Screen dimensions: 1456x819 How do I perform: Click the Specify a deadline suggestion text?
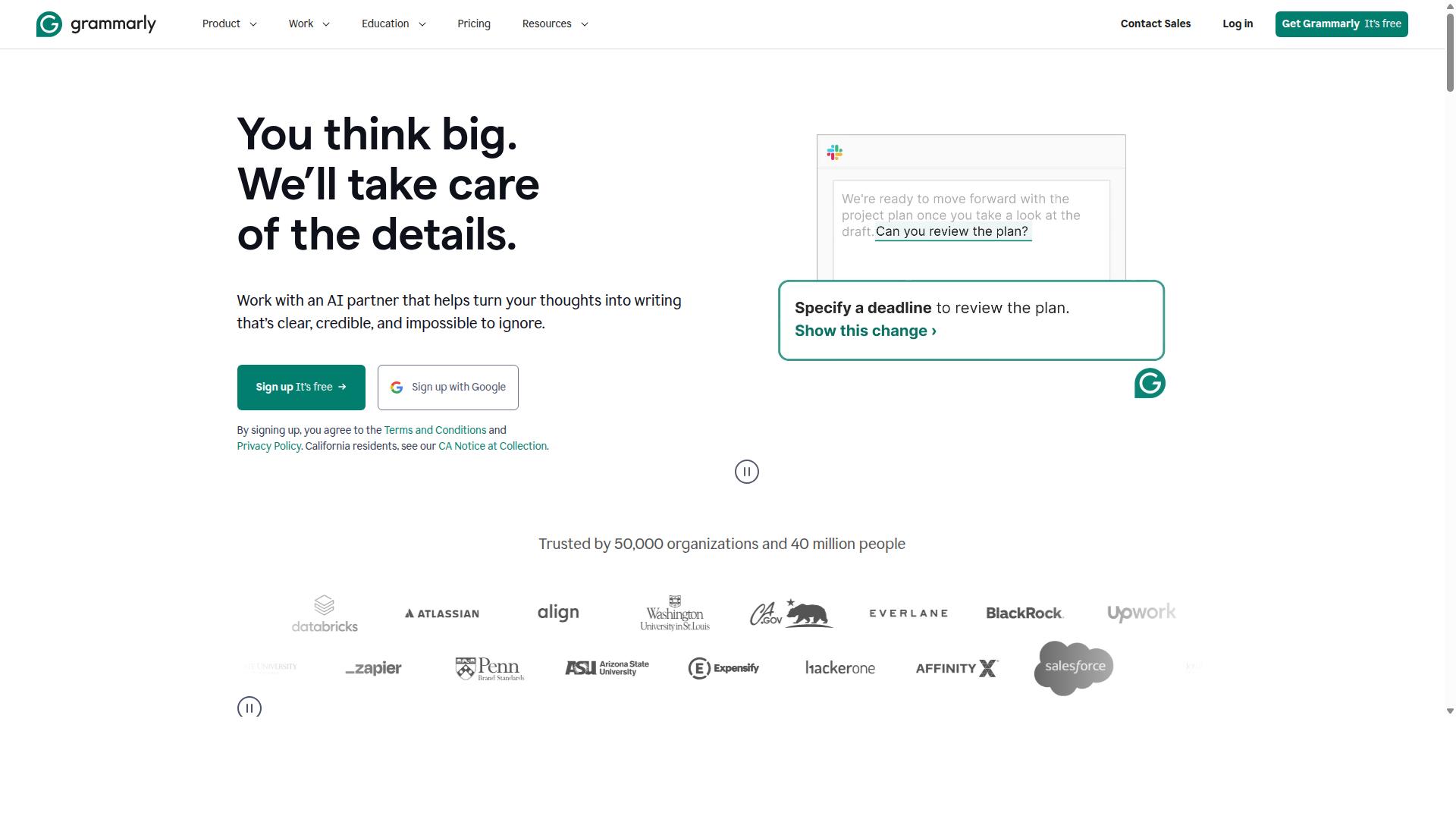[932, 309]
